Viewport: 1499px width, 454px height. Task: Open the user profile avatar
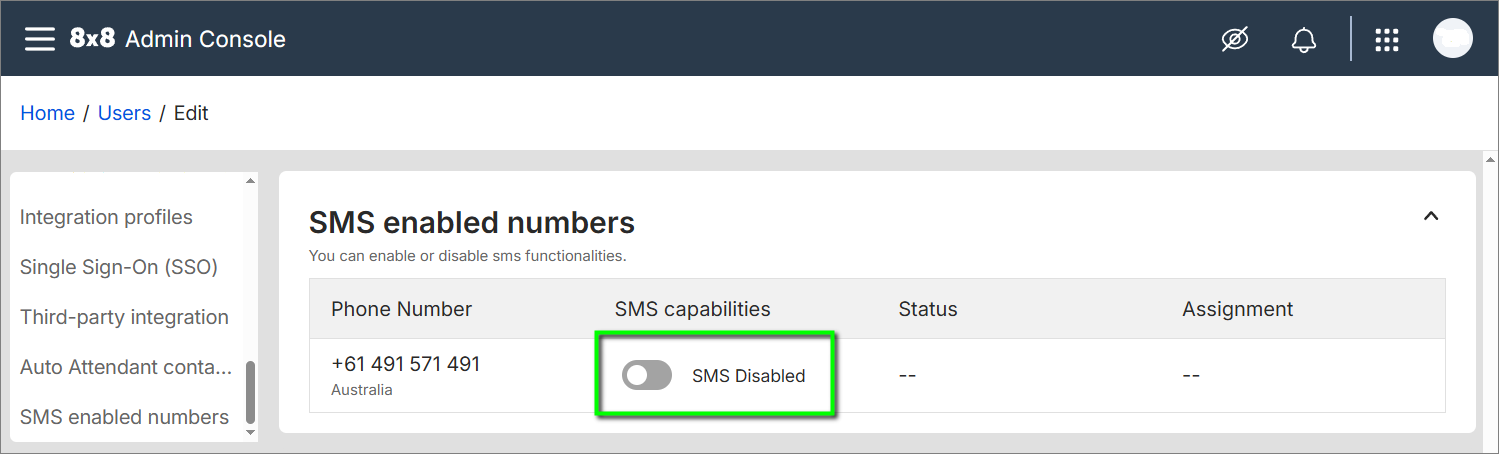(x=1452, y=39)
